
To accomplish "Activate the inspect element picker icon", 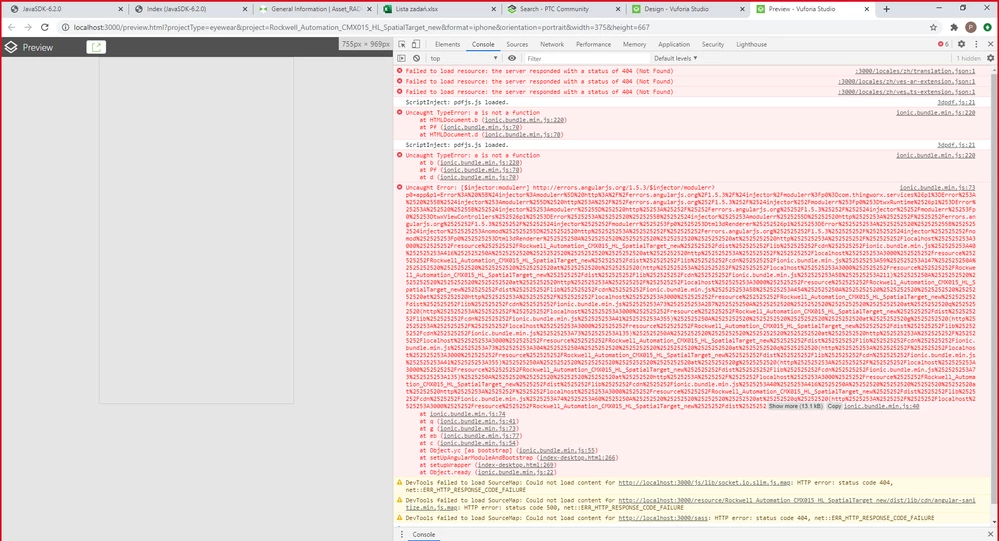I will tap(402, 44).
